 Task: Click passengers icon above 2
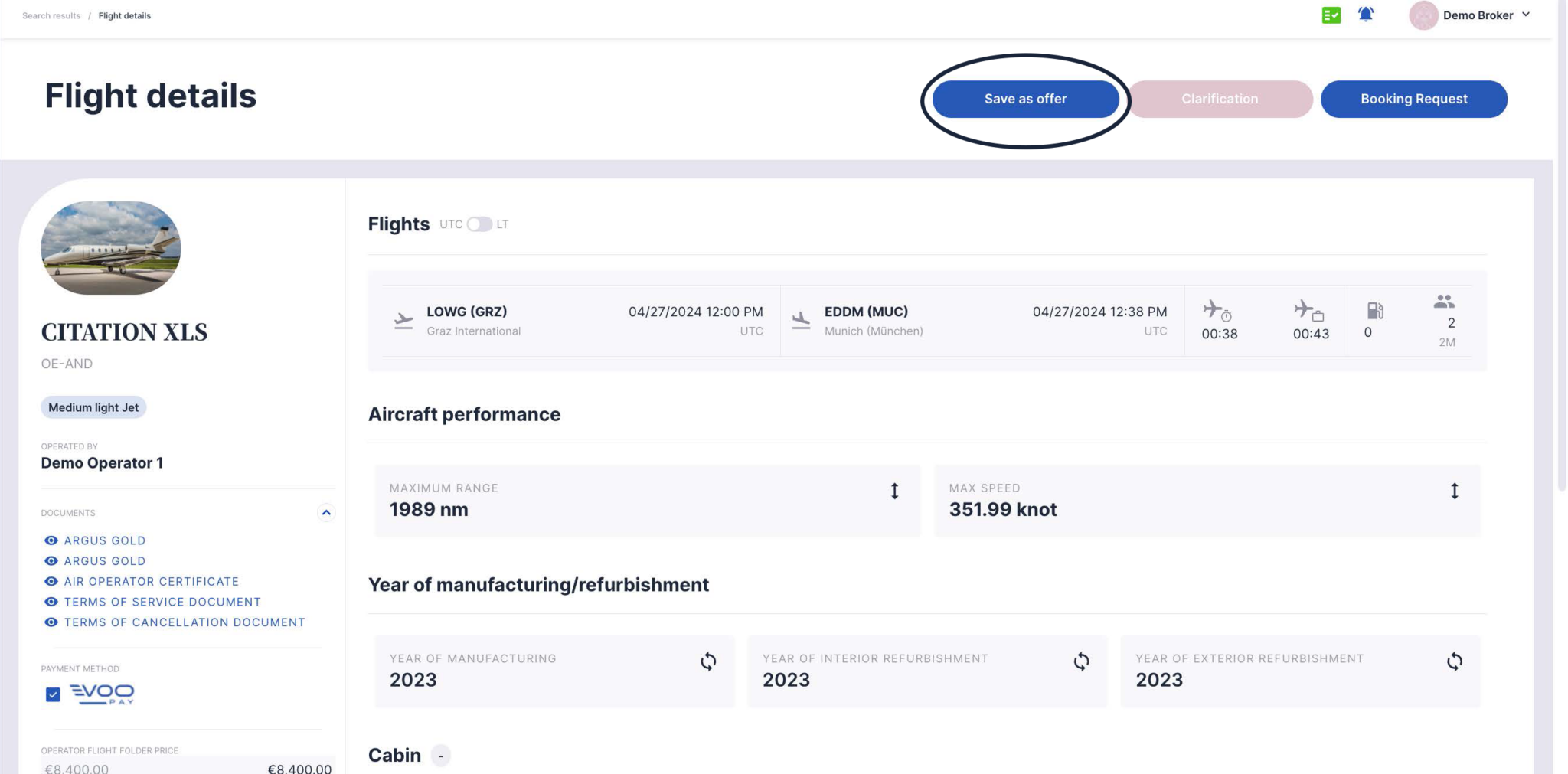tap(1444, 302)
